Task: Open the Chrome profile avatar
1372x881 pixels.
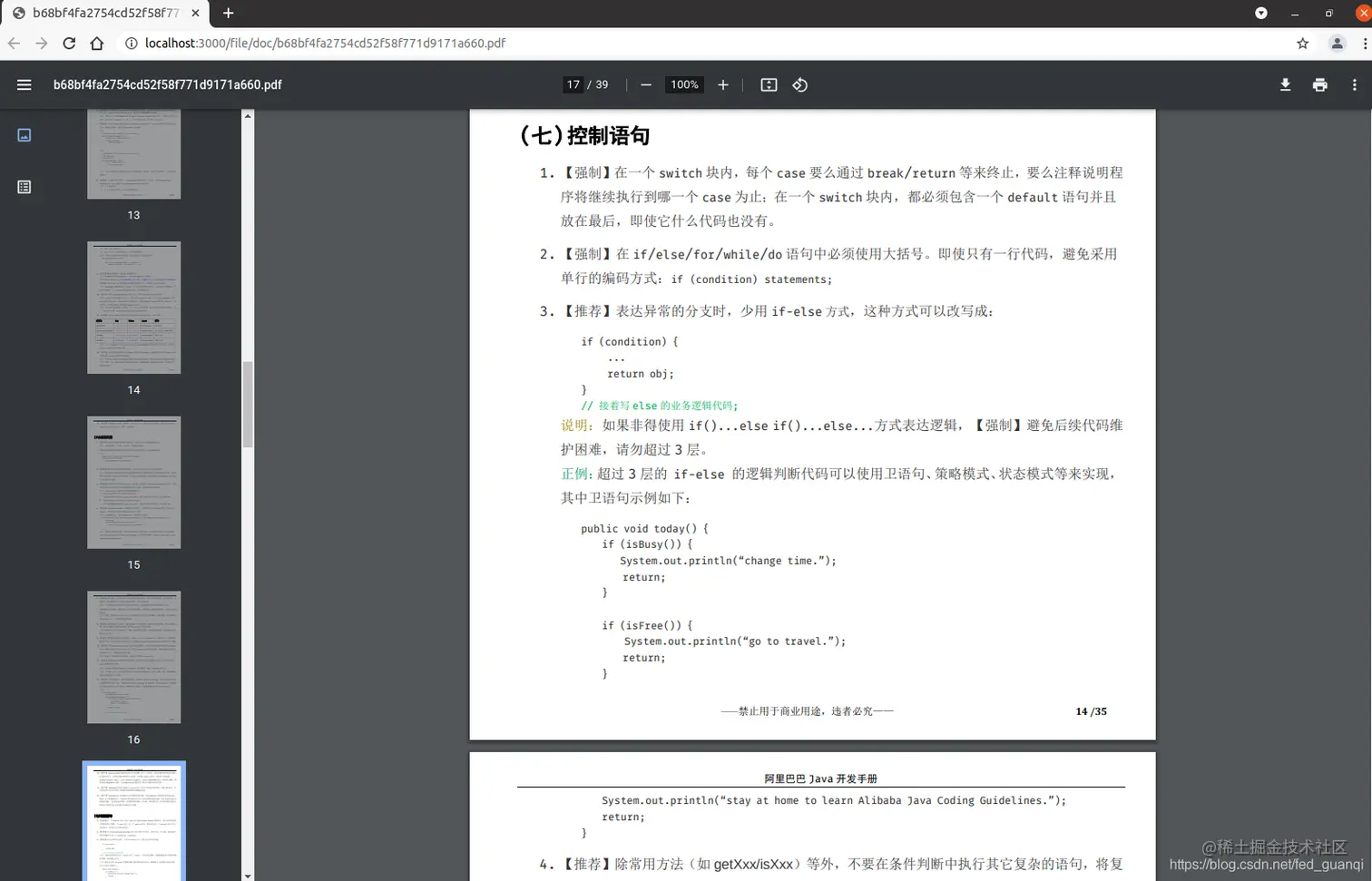Action: [x=1338, y=43]
